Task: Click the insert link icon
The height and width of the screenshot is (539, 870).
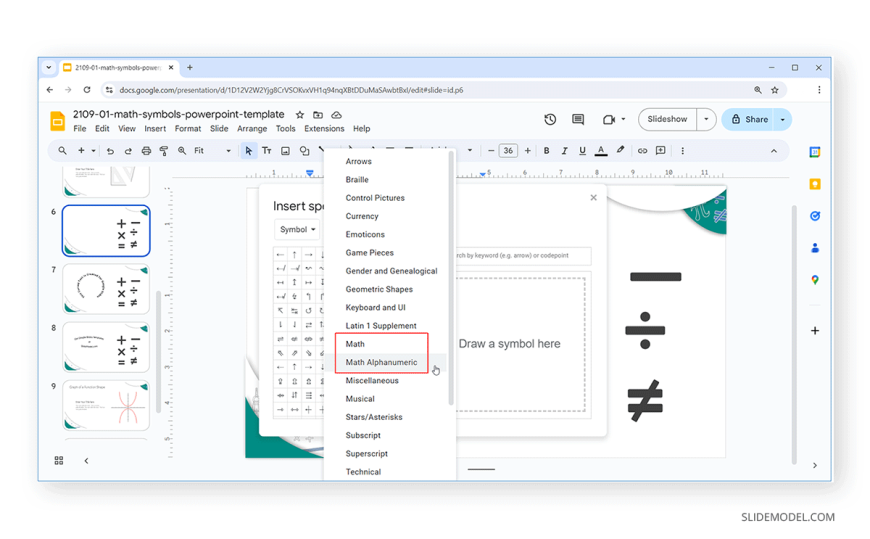Action: [642, 150]
